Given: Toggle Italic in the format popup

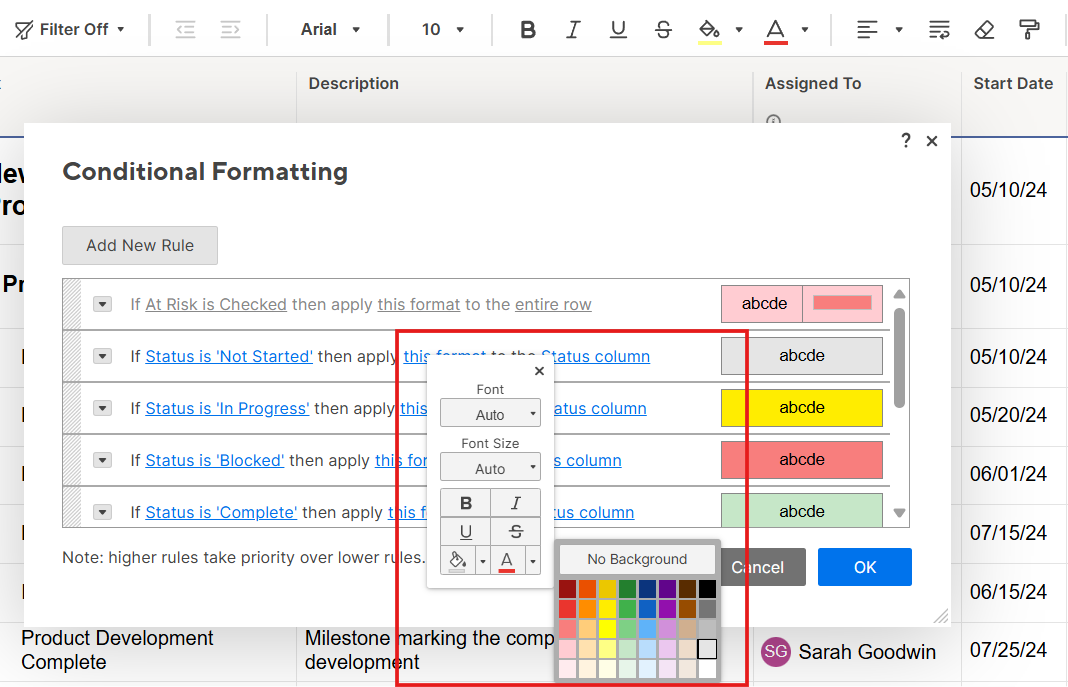Looking at the screenshot, I should point(515,503).
